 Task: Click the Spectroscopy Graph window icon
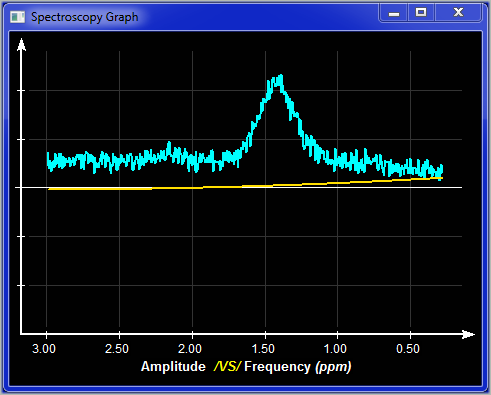click(17, 17)
